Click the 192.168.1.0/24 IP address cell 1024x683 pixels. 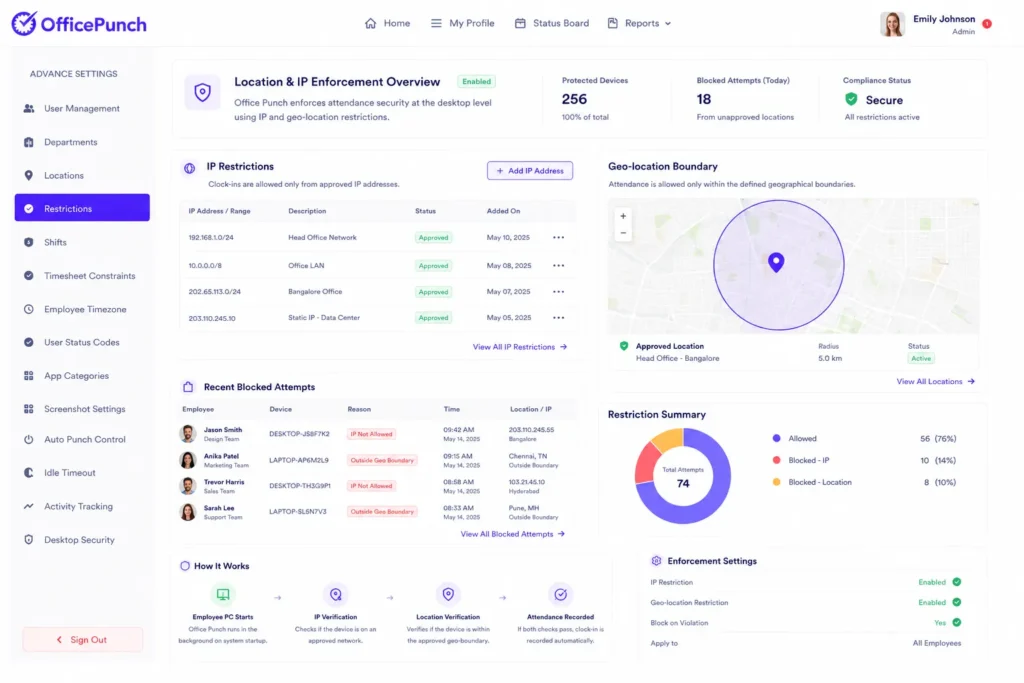pos(211,238)
